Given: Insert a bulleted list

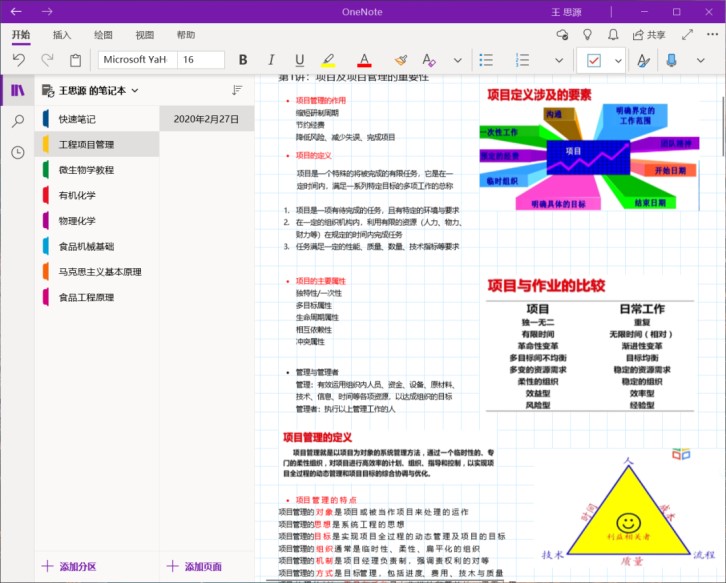Looking at the screenshot, I should (x=486, y=60).
